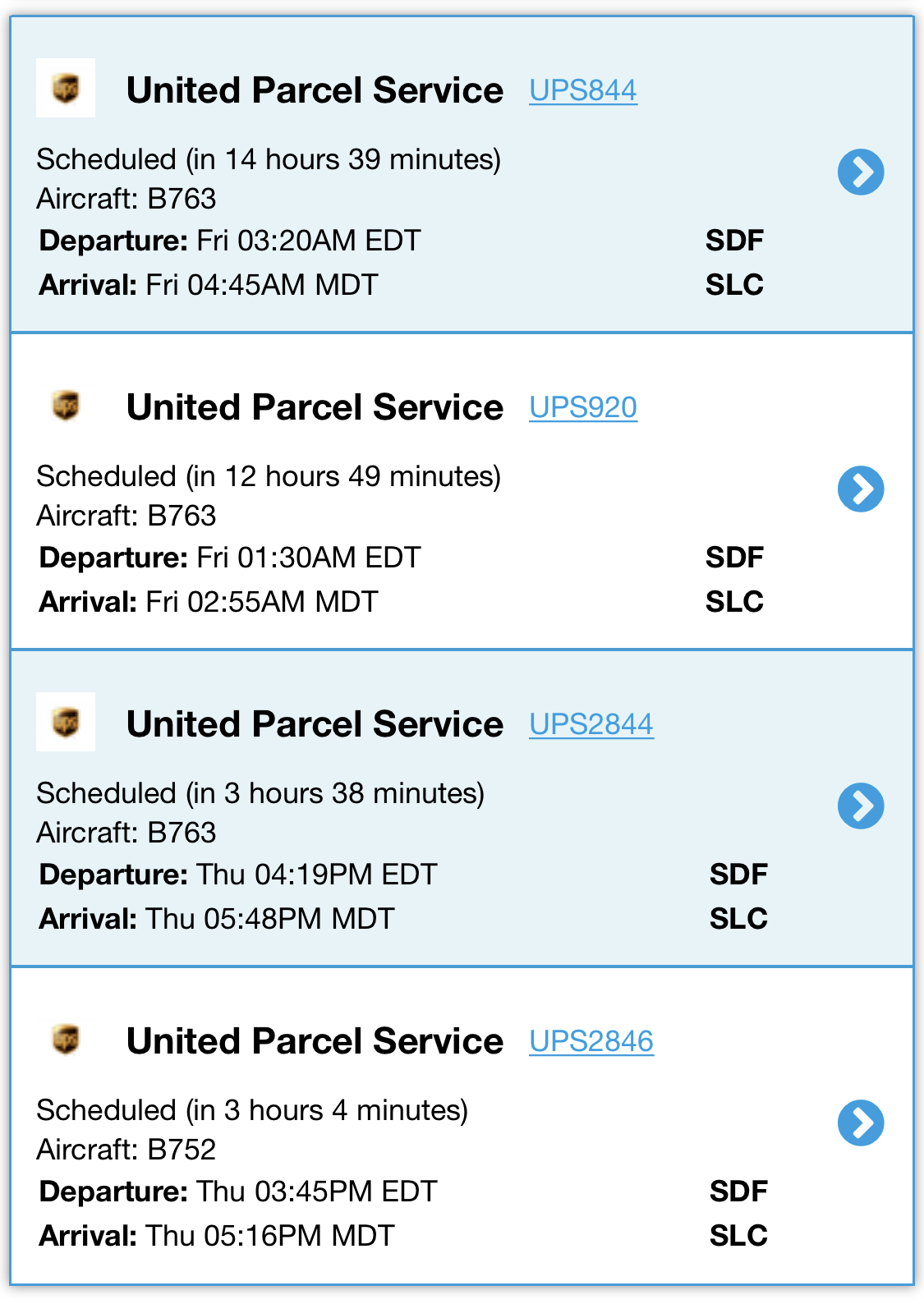924x1304 pixels.
Task: Follow the UPS920 flight number link
Action: coord(583,407)
